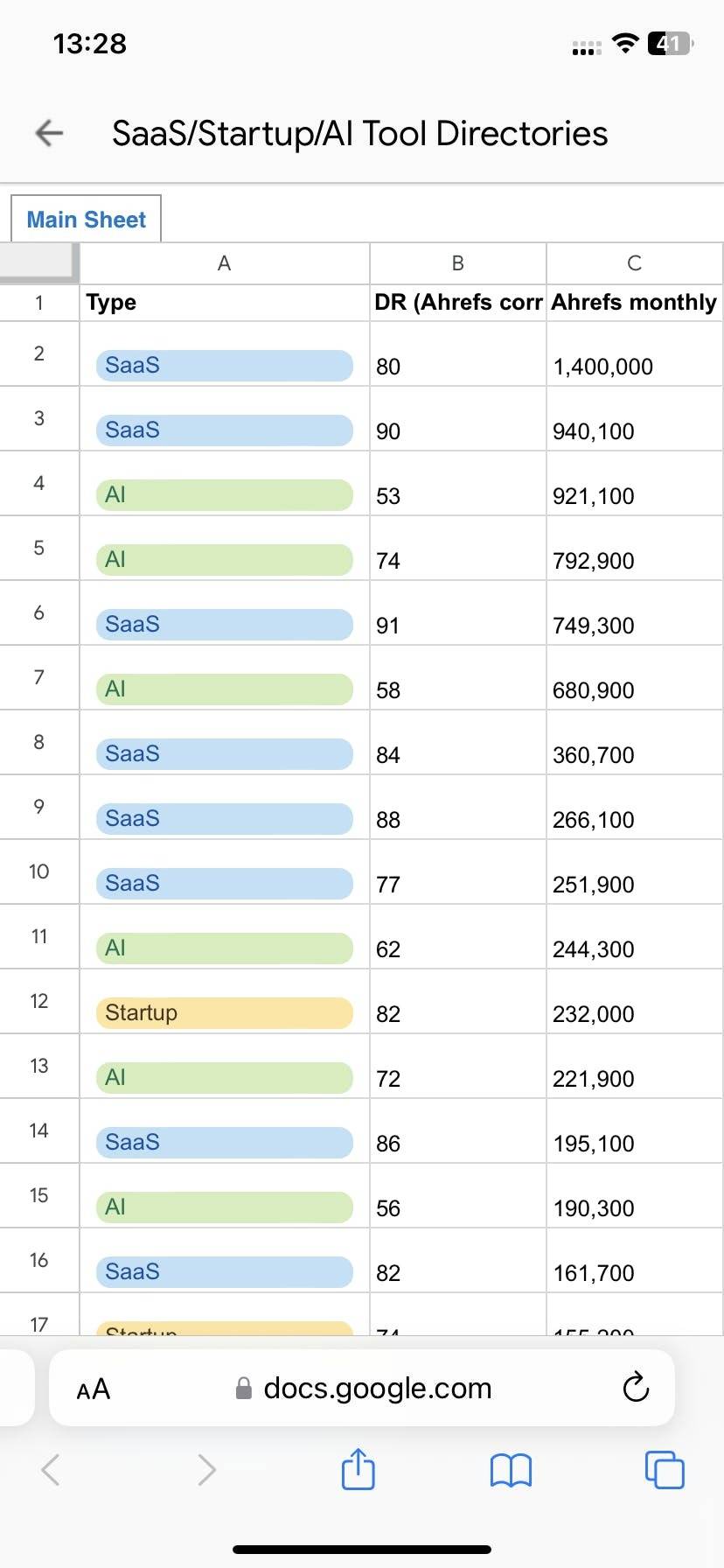Switch to the Main Sheet tab
The image size is (724, 1568).
click(86, 219)
